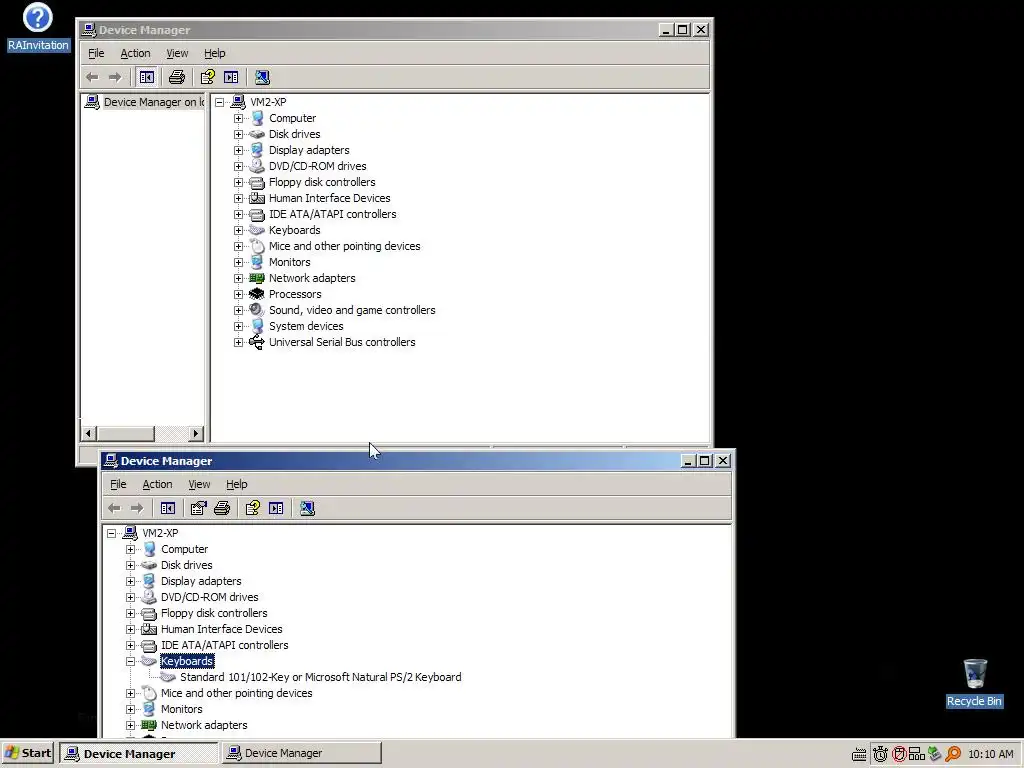The height and width of the screenshot is (768, 1024).
Task: Expand Network adapters in the back Device Manager
Action: click(x=238, y=278)
